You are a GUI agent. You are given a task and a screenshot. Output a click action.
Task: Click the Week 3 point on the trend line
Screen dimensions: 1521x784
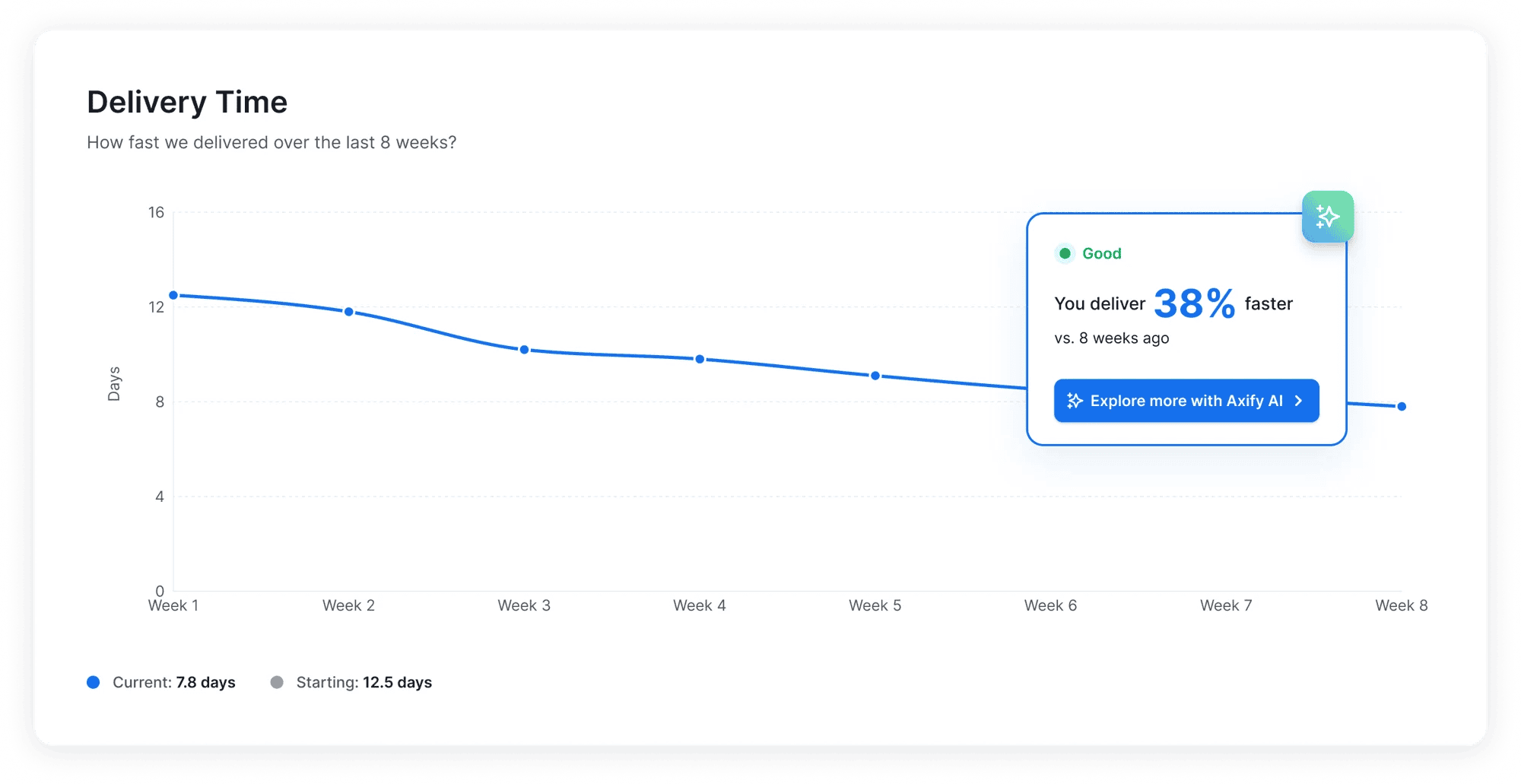coord(524,348)
